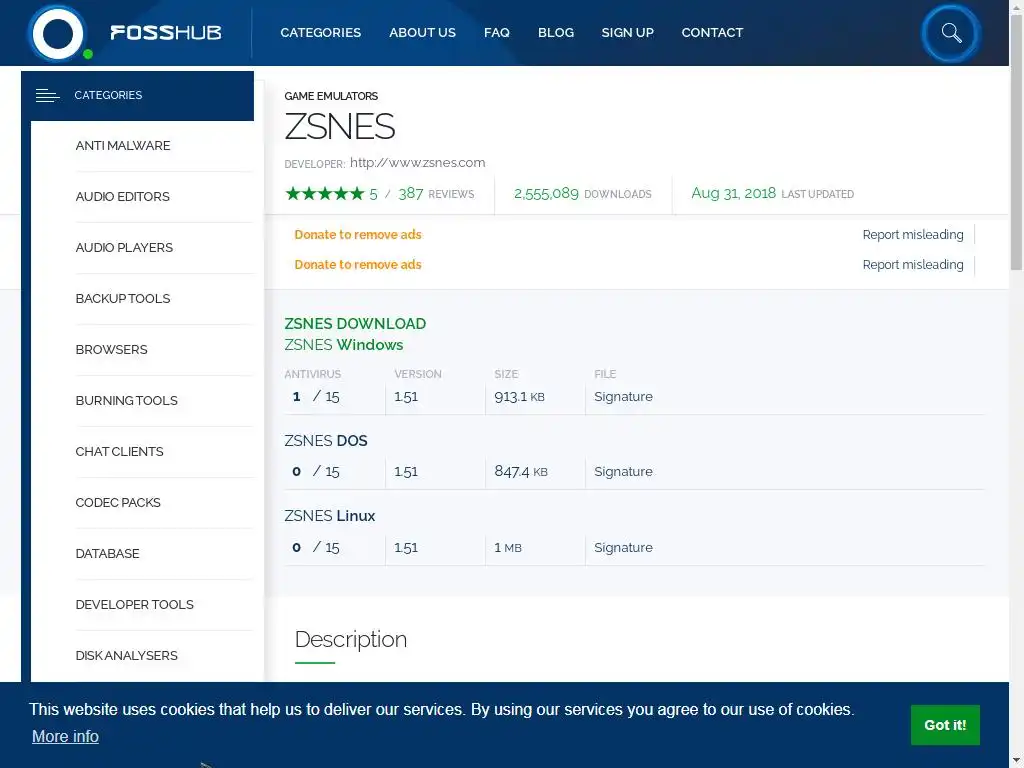Click the FOSSHUB wordmark text
This screenshot has height=768, width=1024.
tap(166, 33)
